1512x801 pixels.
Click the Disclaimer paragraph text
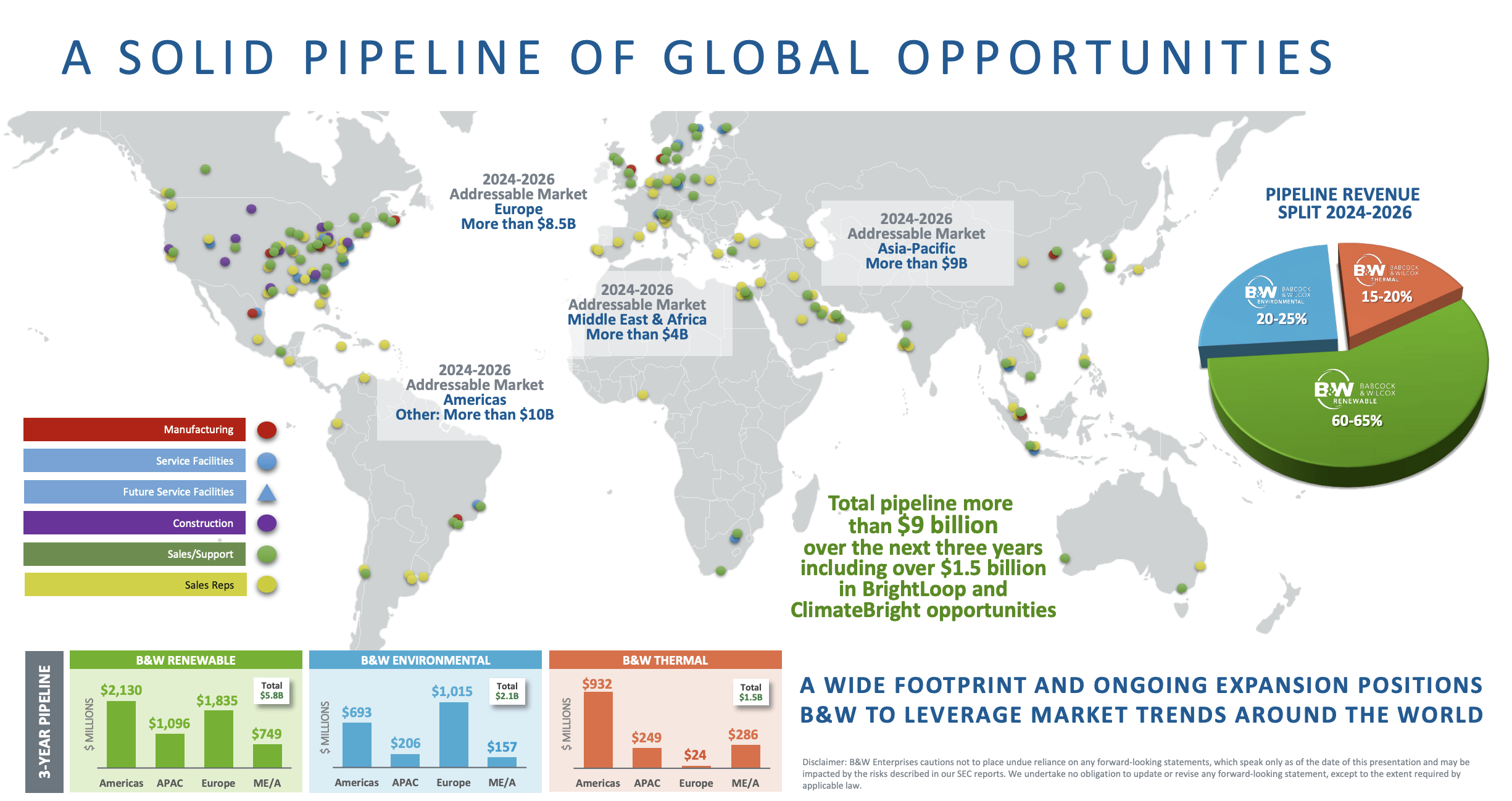click(x=1136, y=774)
